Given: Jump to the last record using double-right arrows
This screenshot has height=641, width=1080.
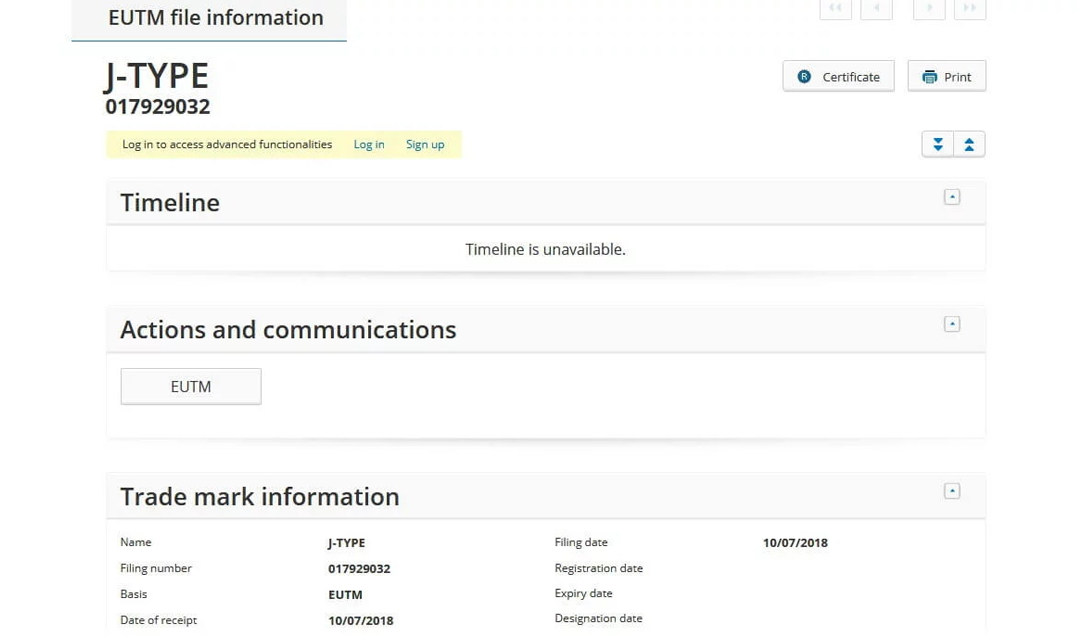Looking at the screenshot, I should pyautogui.click(x=970, y=9).
